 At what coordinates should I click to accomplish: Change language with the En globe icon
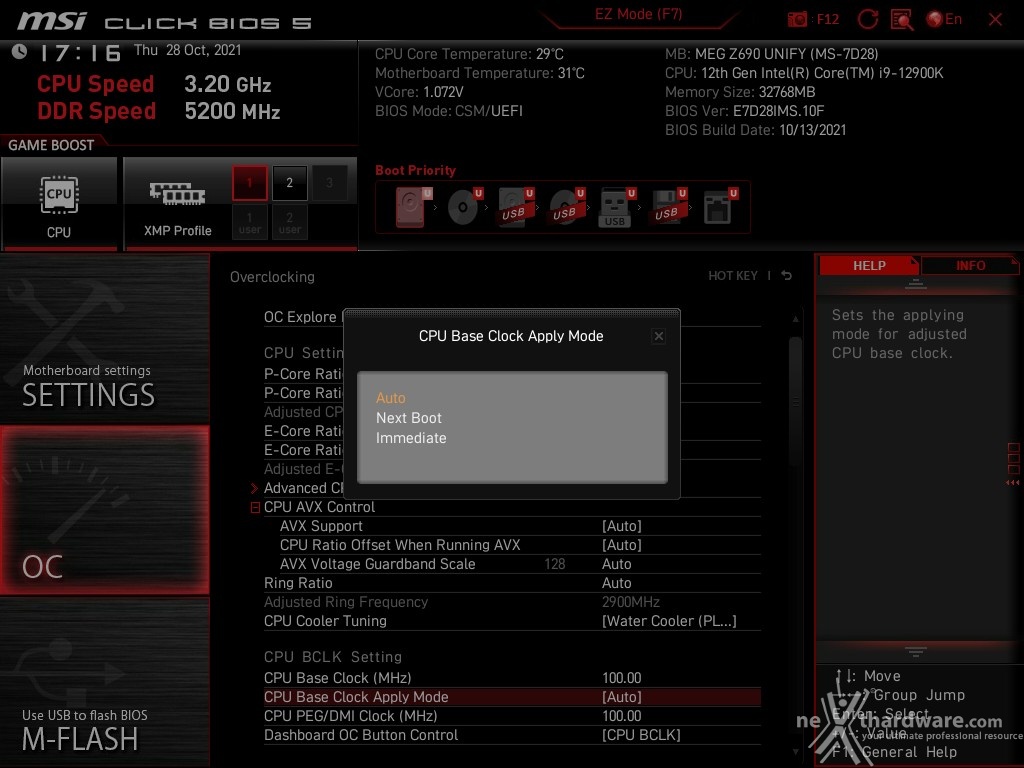[944, 20]
